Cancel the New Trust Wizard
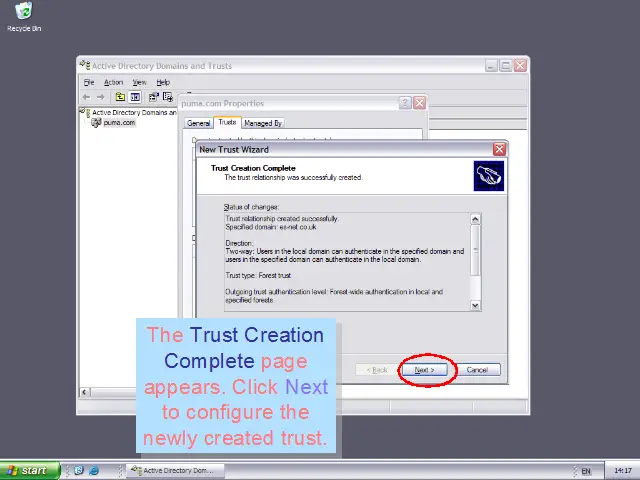Viewport: 640px width, 480px height. [477, 370]
